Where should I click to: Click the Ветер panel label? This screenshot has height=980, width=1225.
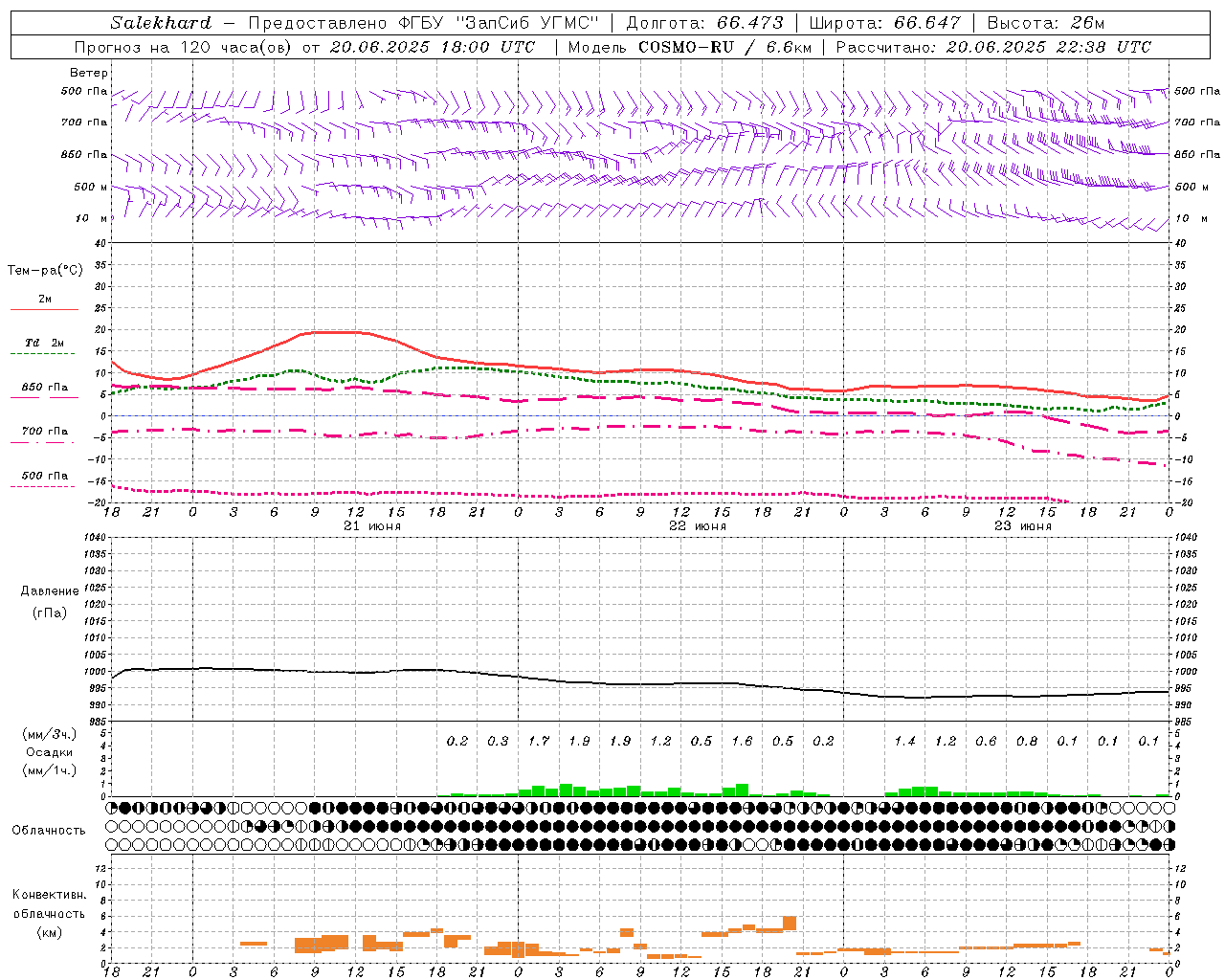tap(89, 73)
